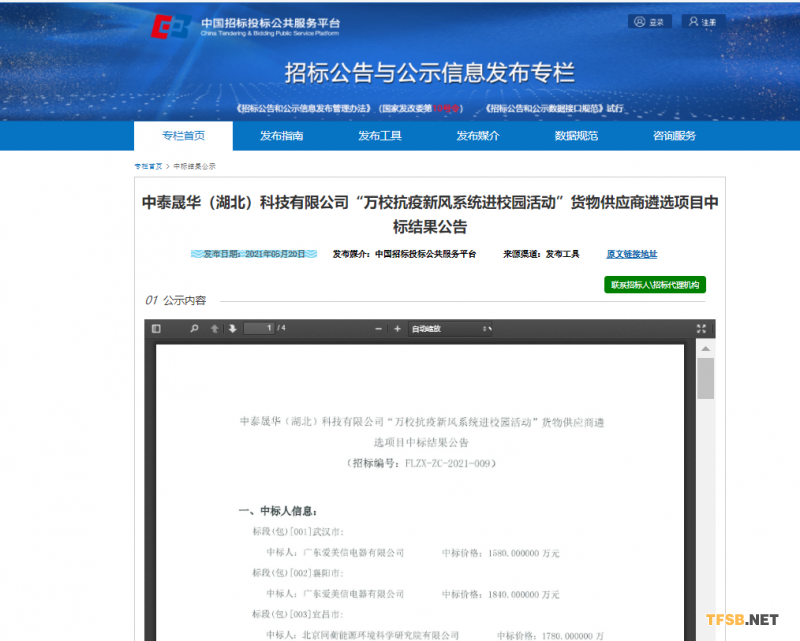Click the PDF page number field
The image size is (800, 641).
[x=259, y=328]
